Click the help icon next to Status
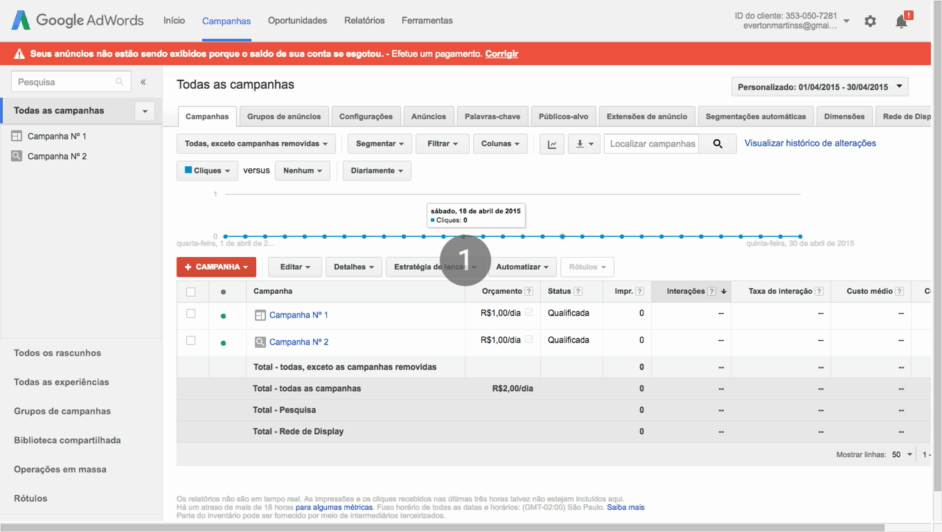This screenshot has height=532, width=942. click(x=578, y=291)
